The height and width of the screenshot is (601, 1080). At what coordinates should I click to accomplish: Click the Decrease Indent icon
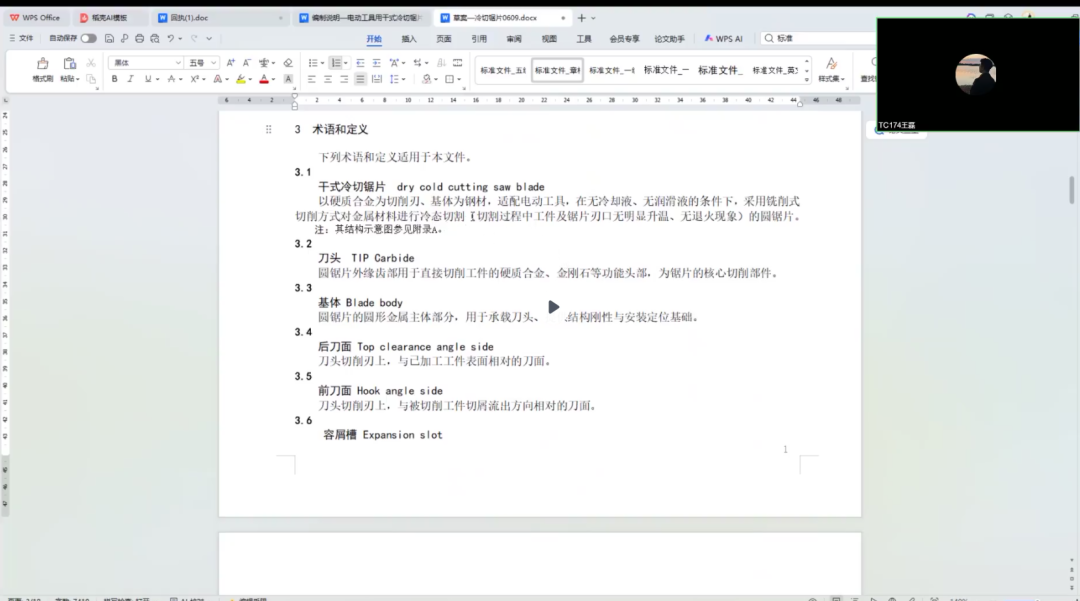point(360,63)
